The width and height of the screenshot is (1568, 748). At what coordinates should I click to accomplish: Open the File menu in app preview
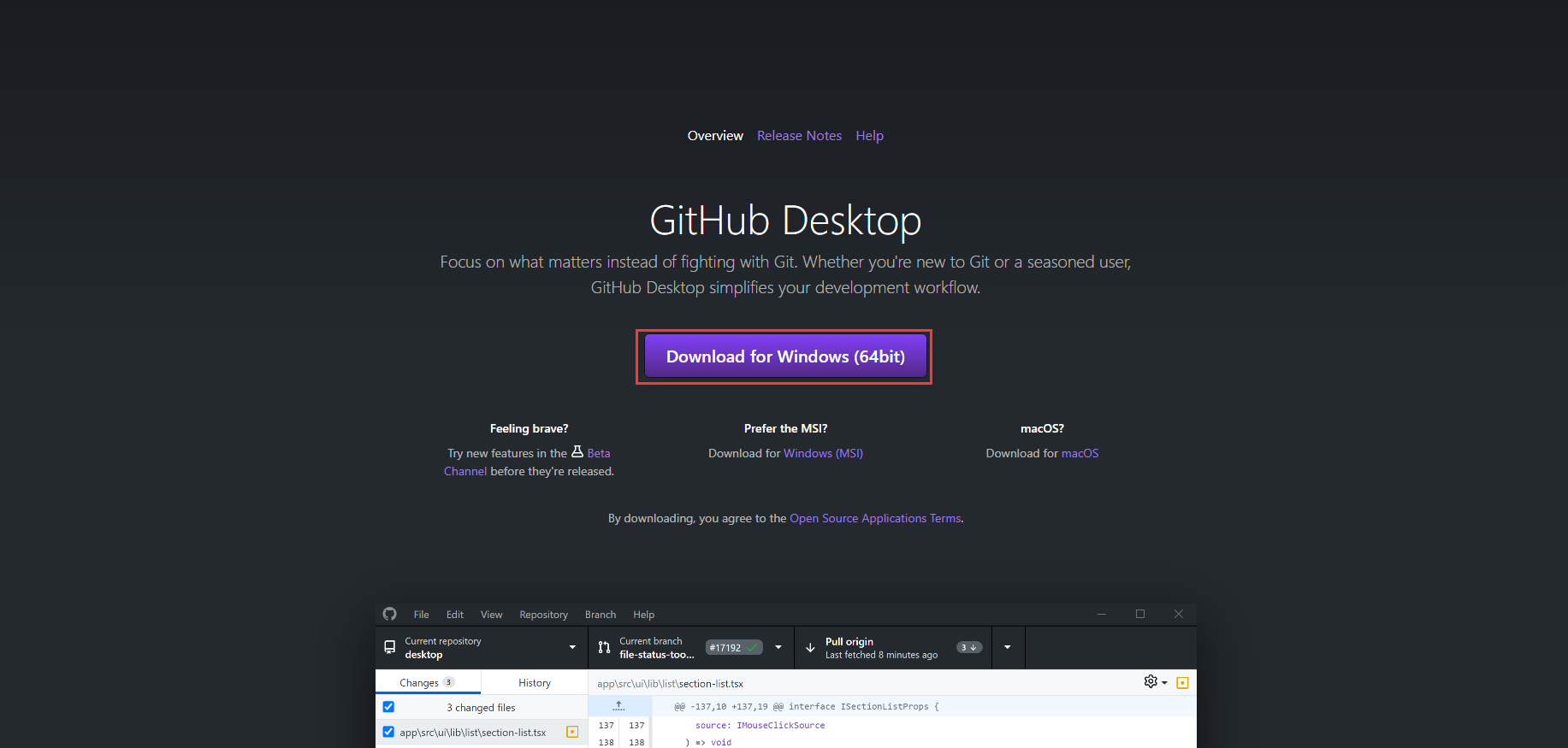[421, 615]
